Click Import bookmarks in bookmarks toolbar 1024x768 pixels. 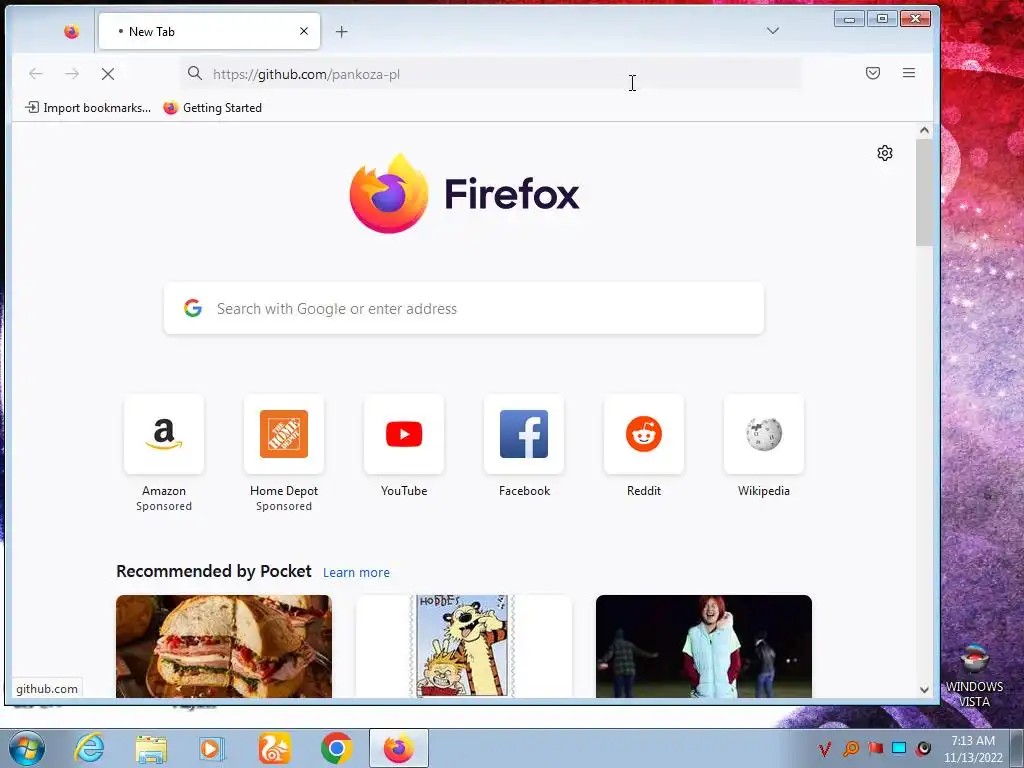click(x=88, y=108)
